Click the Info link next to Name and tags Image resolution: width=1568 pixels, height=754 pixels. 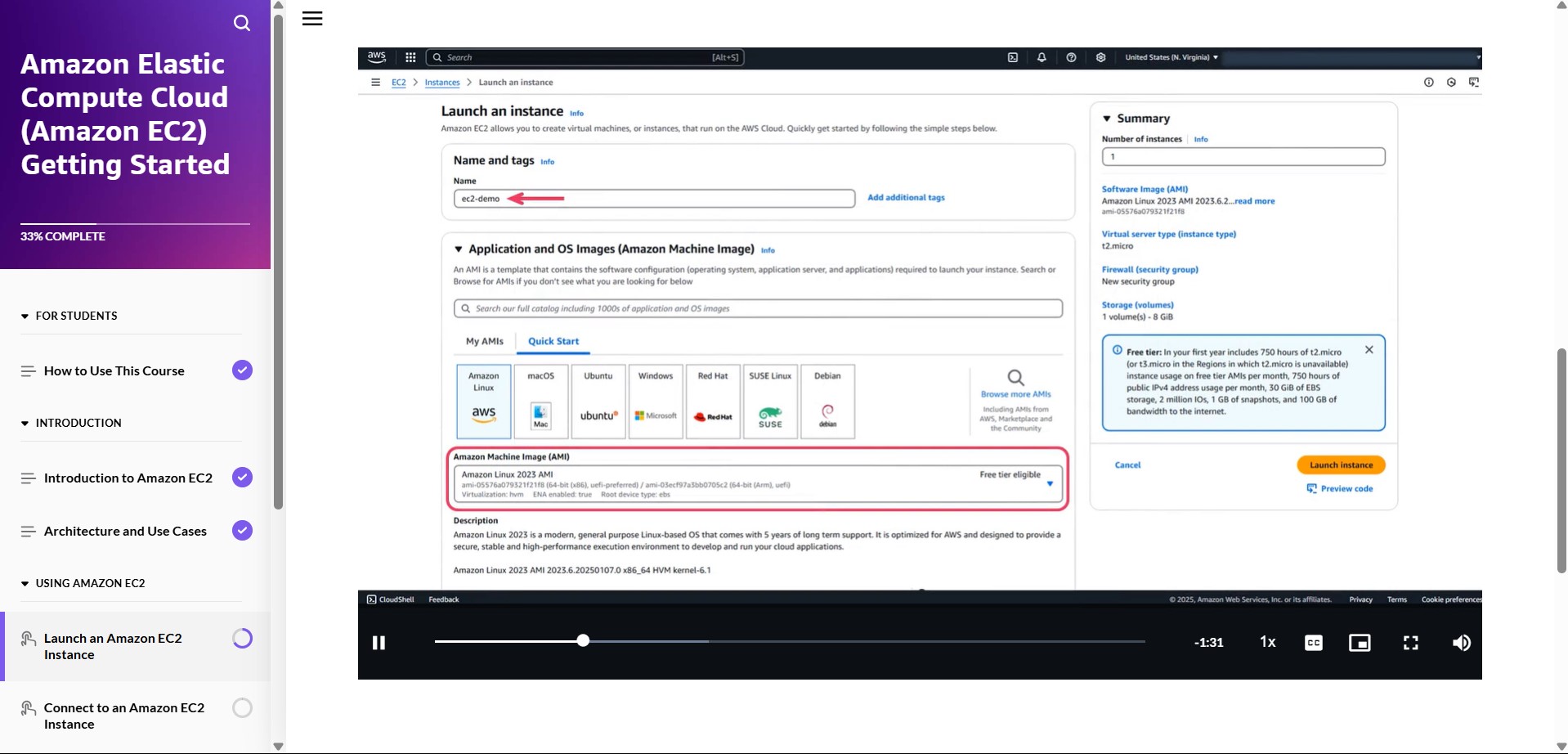point(547,162)
